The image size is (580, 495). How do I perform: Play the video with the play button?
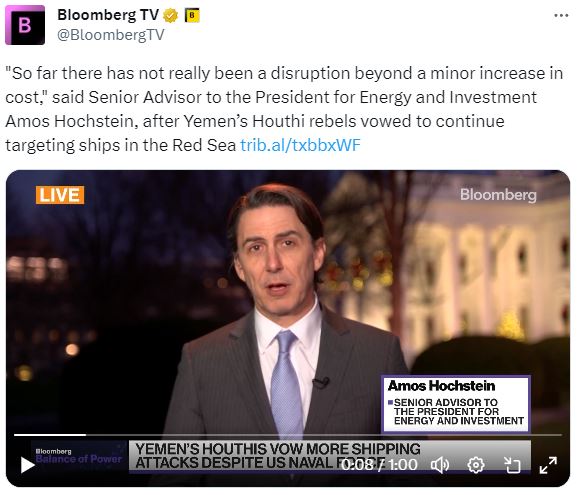(x=28, y=465)
